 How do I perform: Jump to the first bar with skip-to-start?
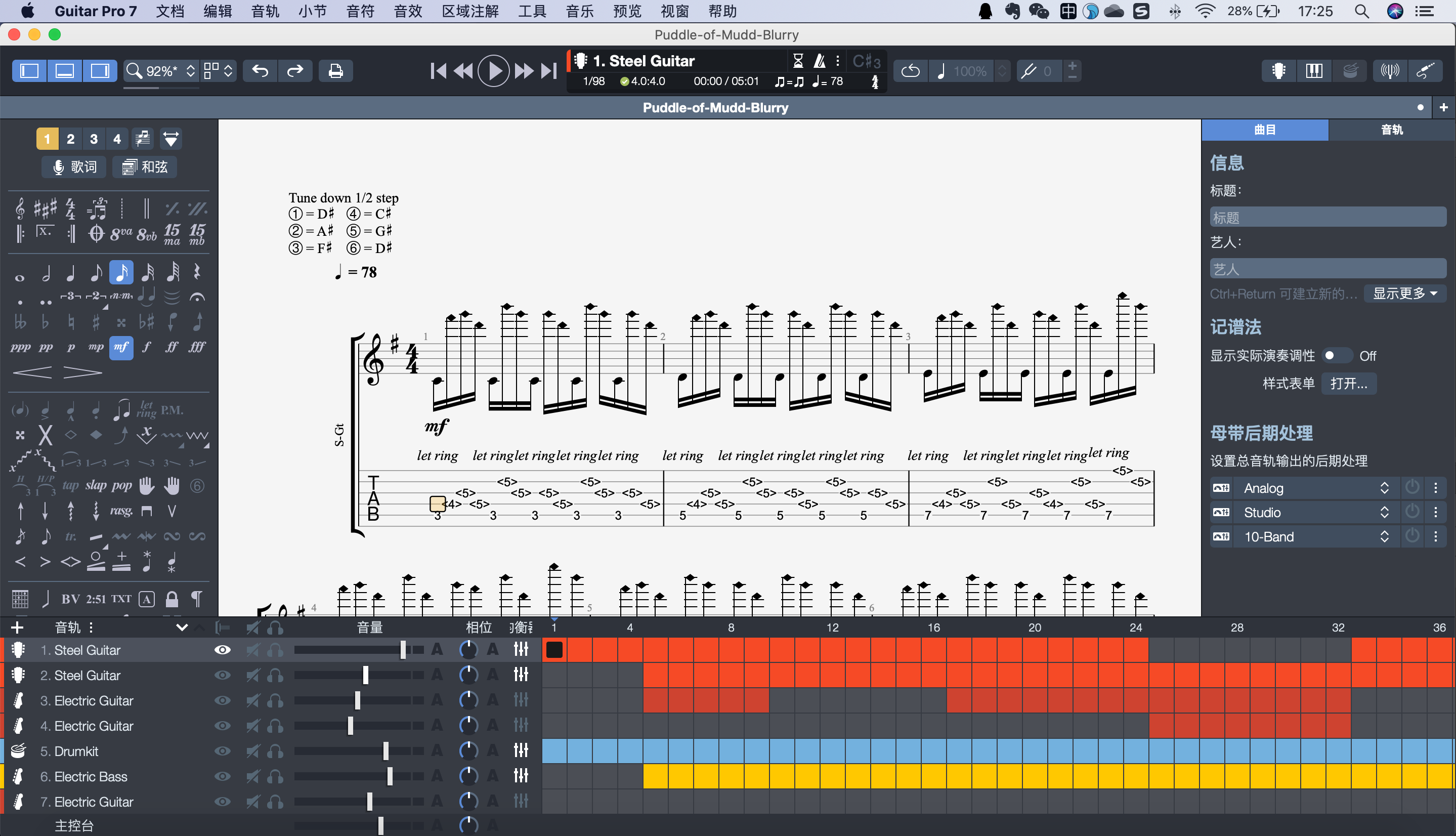pos(439,71)
